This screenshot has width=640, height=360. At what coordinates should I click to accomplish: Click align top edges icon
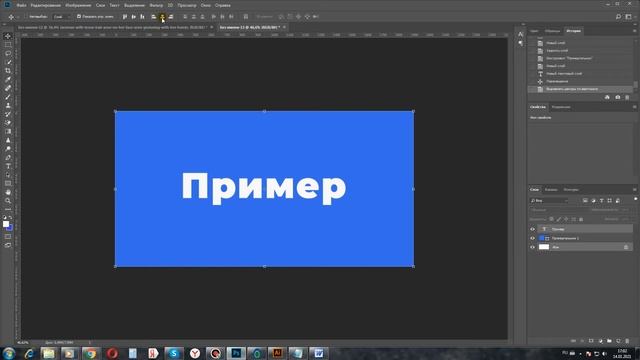[125, 17]
